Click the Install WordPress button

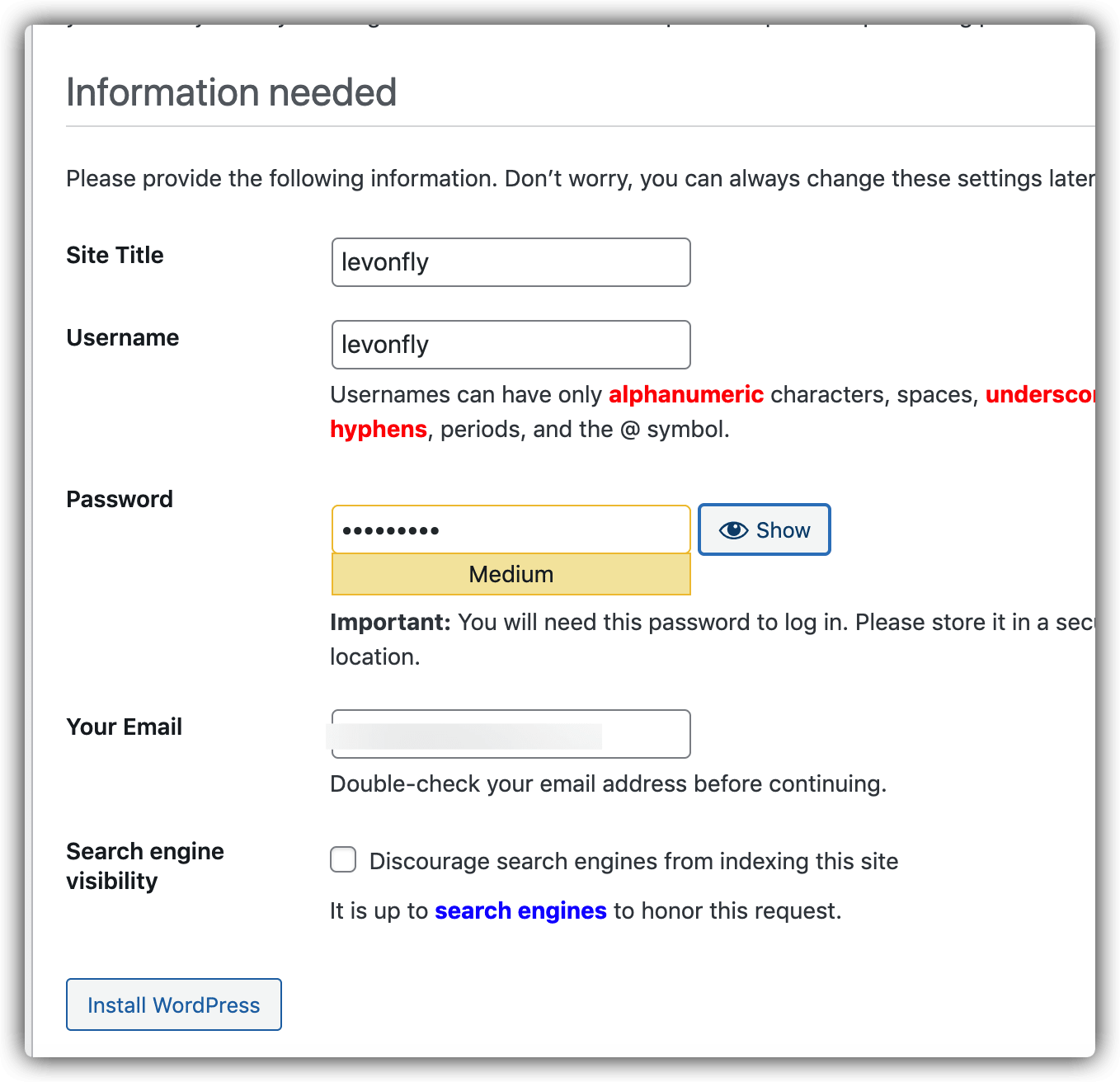pyautogui.click(x=174, y=1004)
